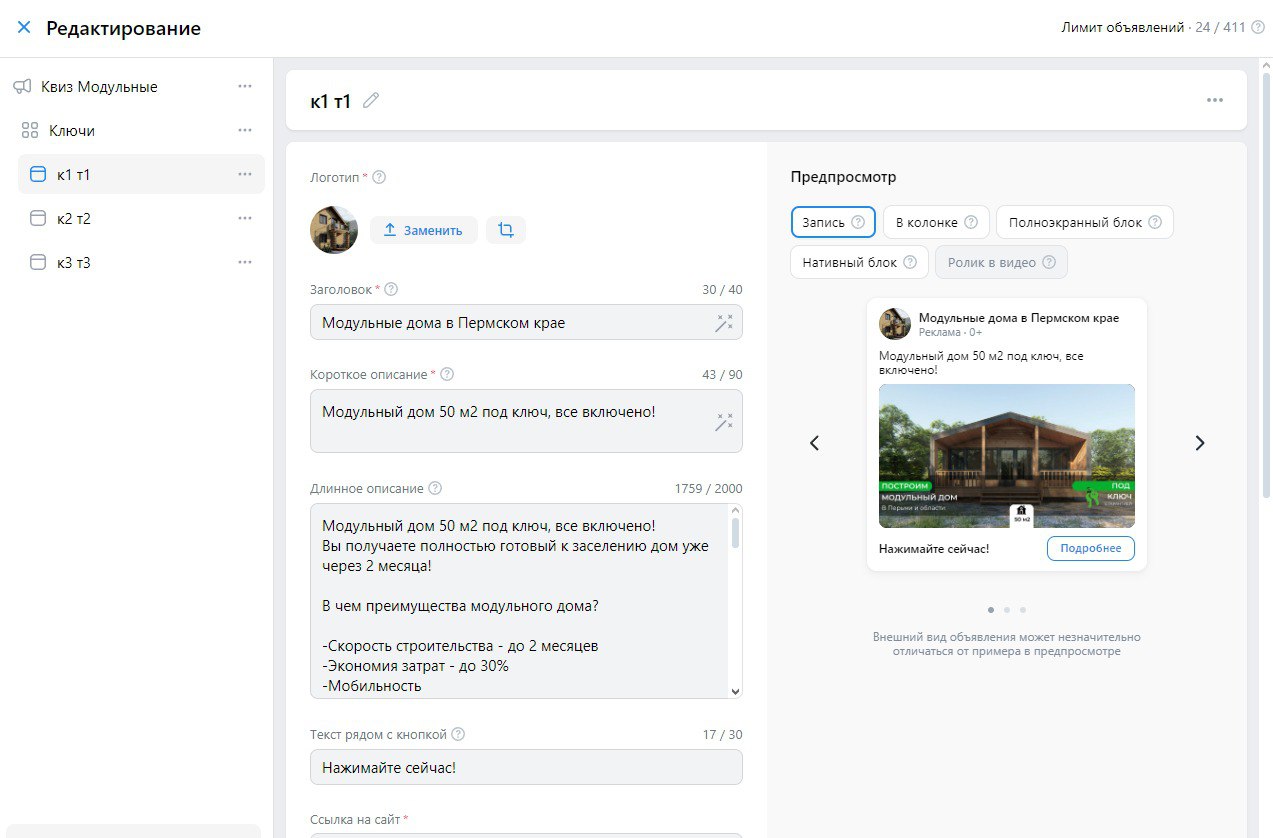Screen dimensions: 1273x838
Task: Click the help icon beside Заголовок label
Action: 391,289
